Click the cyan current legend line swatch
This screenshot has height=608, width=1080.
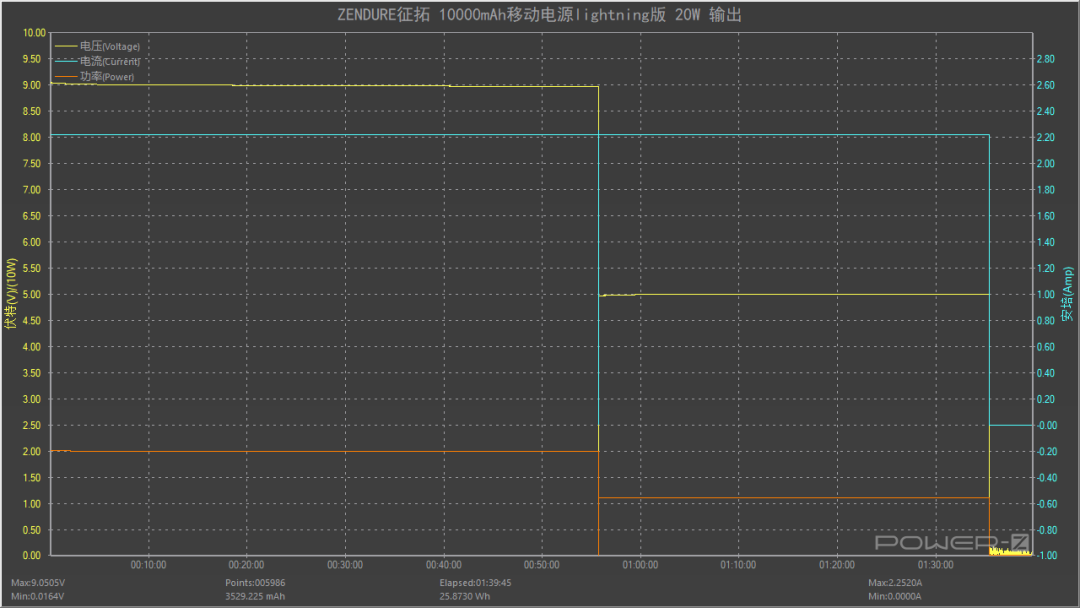pyautogui.click(x=66, y=61)
